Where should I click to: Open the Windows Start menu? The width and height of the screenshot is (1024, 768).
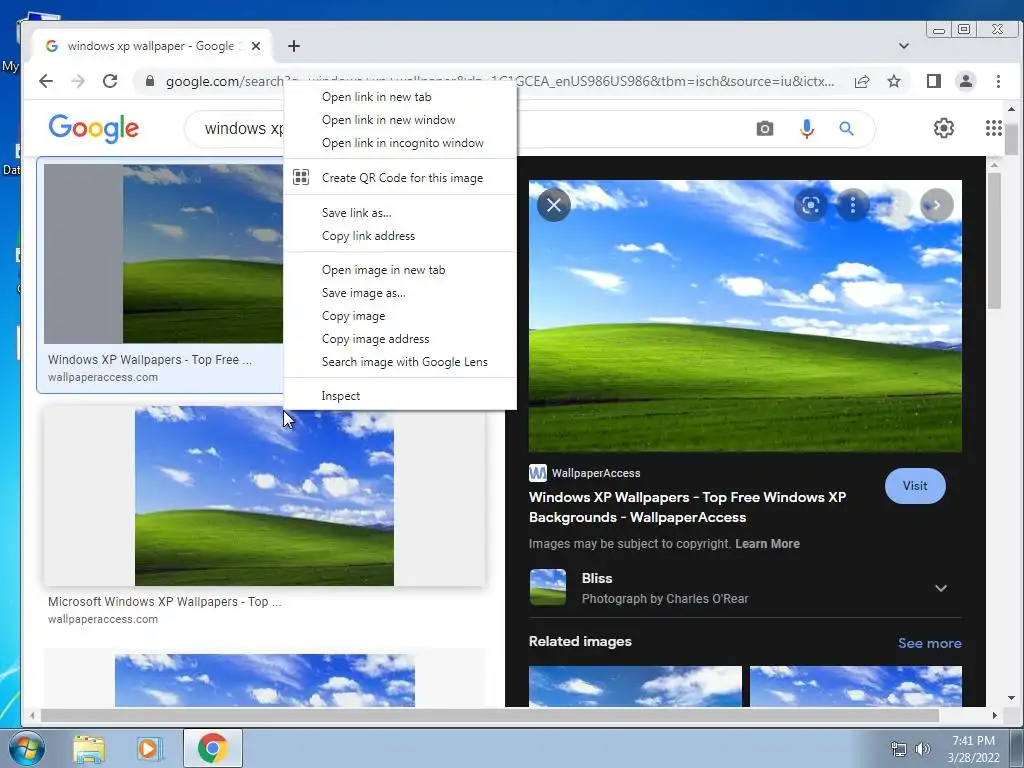[x=26, y=748]
